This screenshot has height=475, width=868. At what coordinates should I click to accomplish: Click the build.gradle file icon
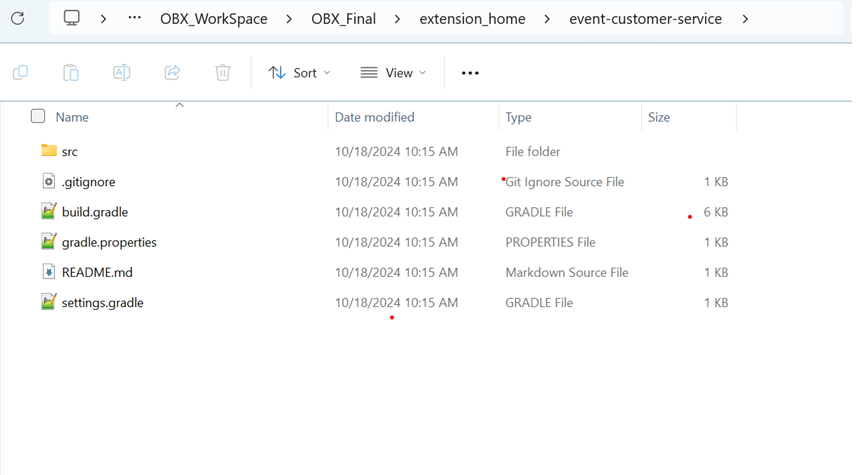point(49,211)
